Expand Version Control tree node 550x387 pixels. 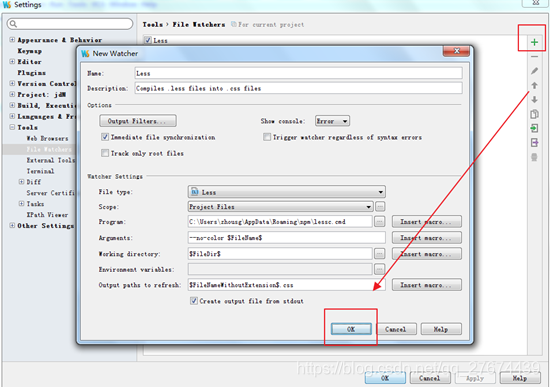[12, 84]
